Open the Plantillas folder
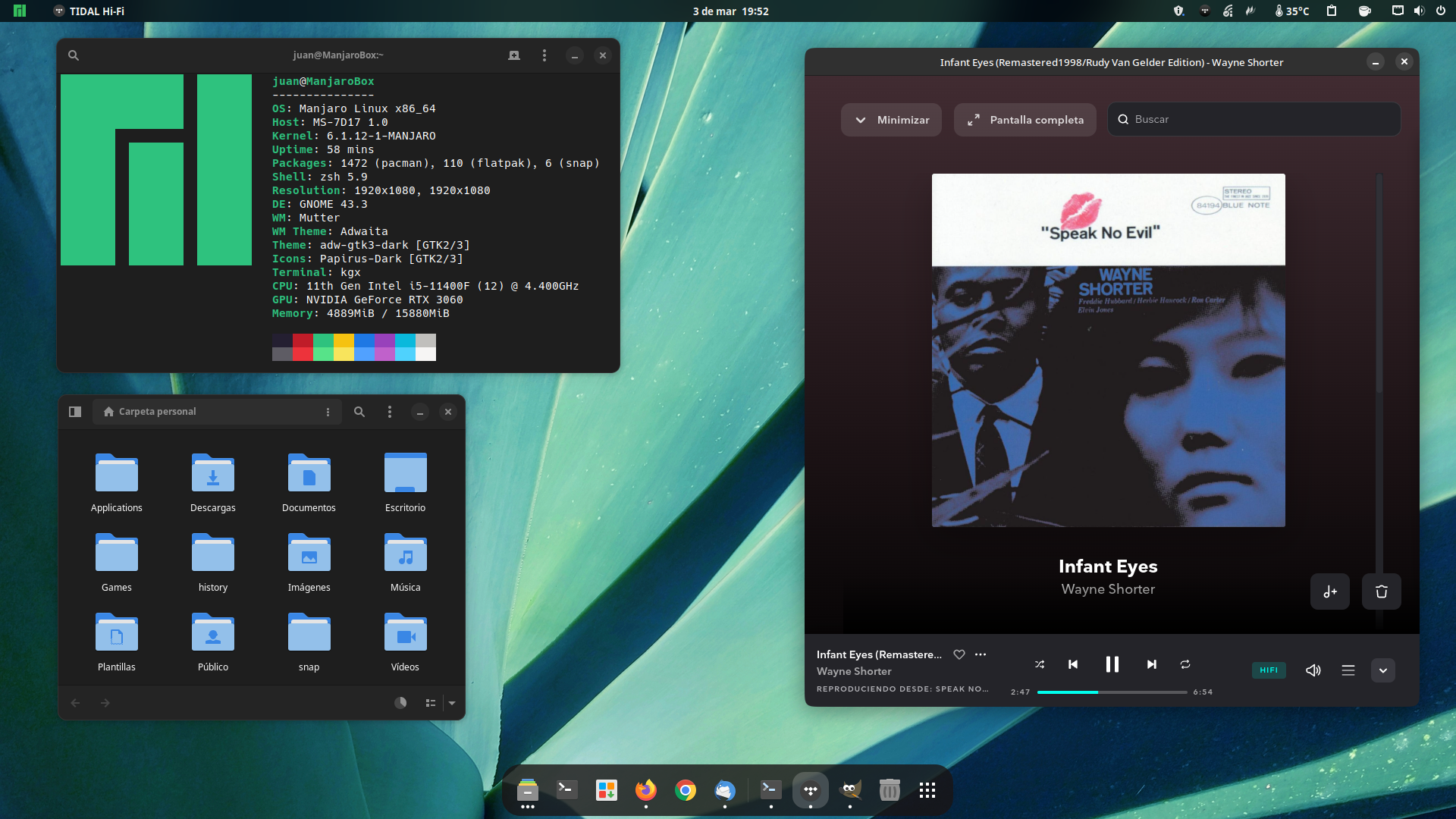This screenshot has height=819, width=1456. 117,642
